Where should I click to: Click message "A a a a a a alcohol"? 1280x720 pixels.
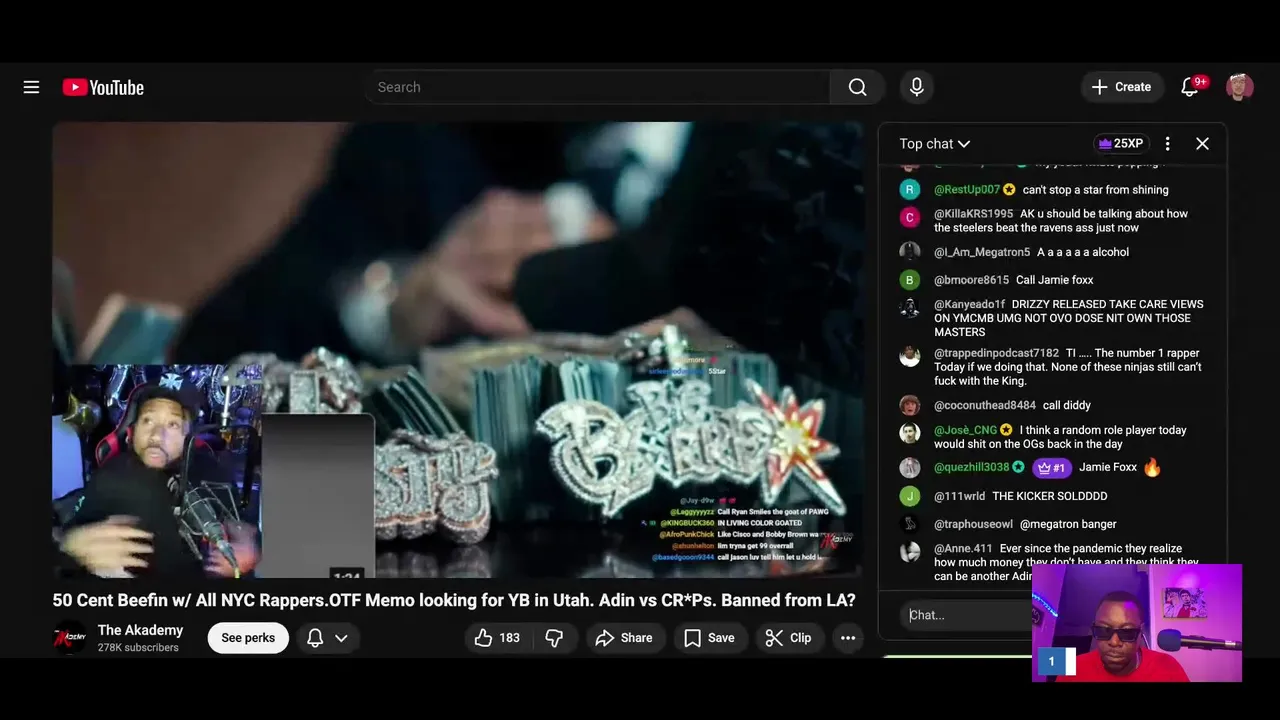pos(1083,253)
